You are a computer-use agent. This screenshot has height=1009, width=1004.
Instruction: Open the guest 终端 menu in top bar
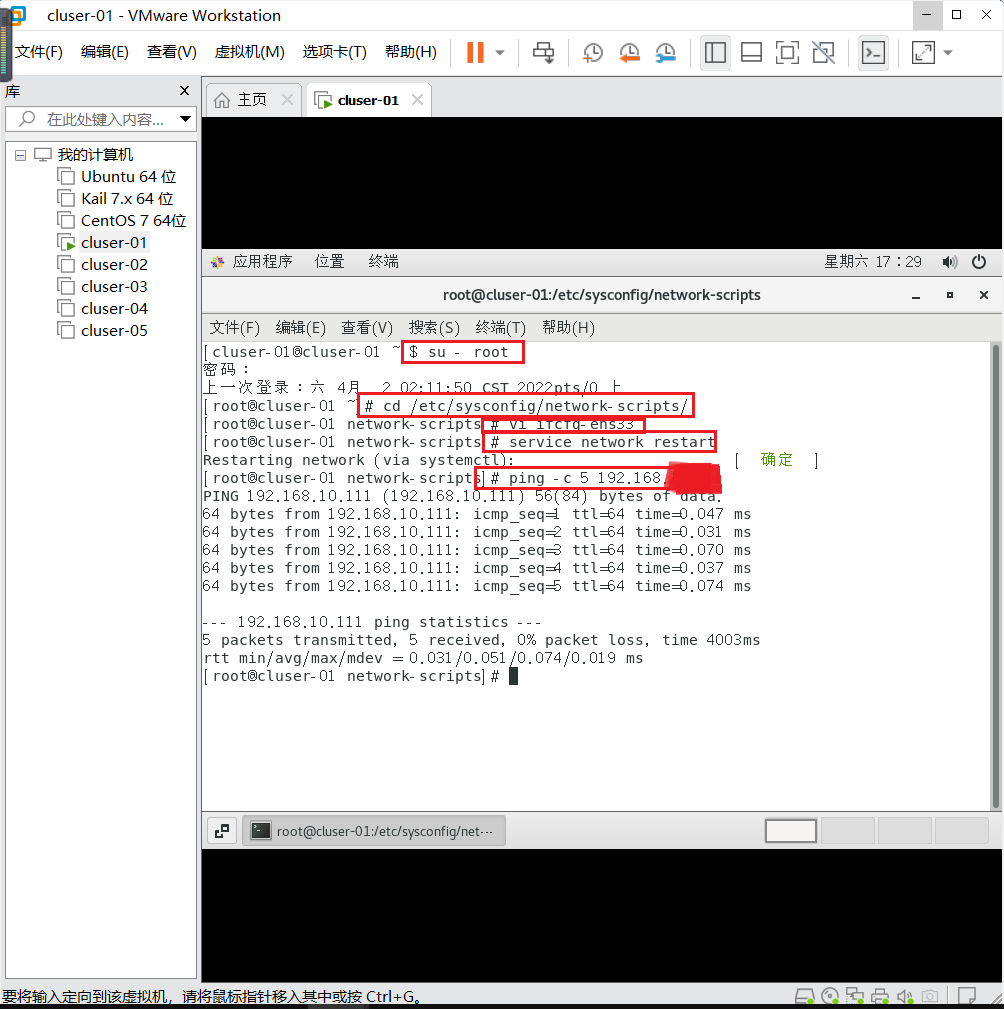384,262
